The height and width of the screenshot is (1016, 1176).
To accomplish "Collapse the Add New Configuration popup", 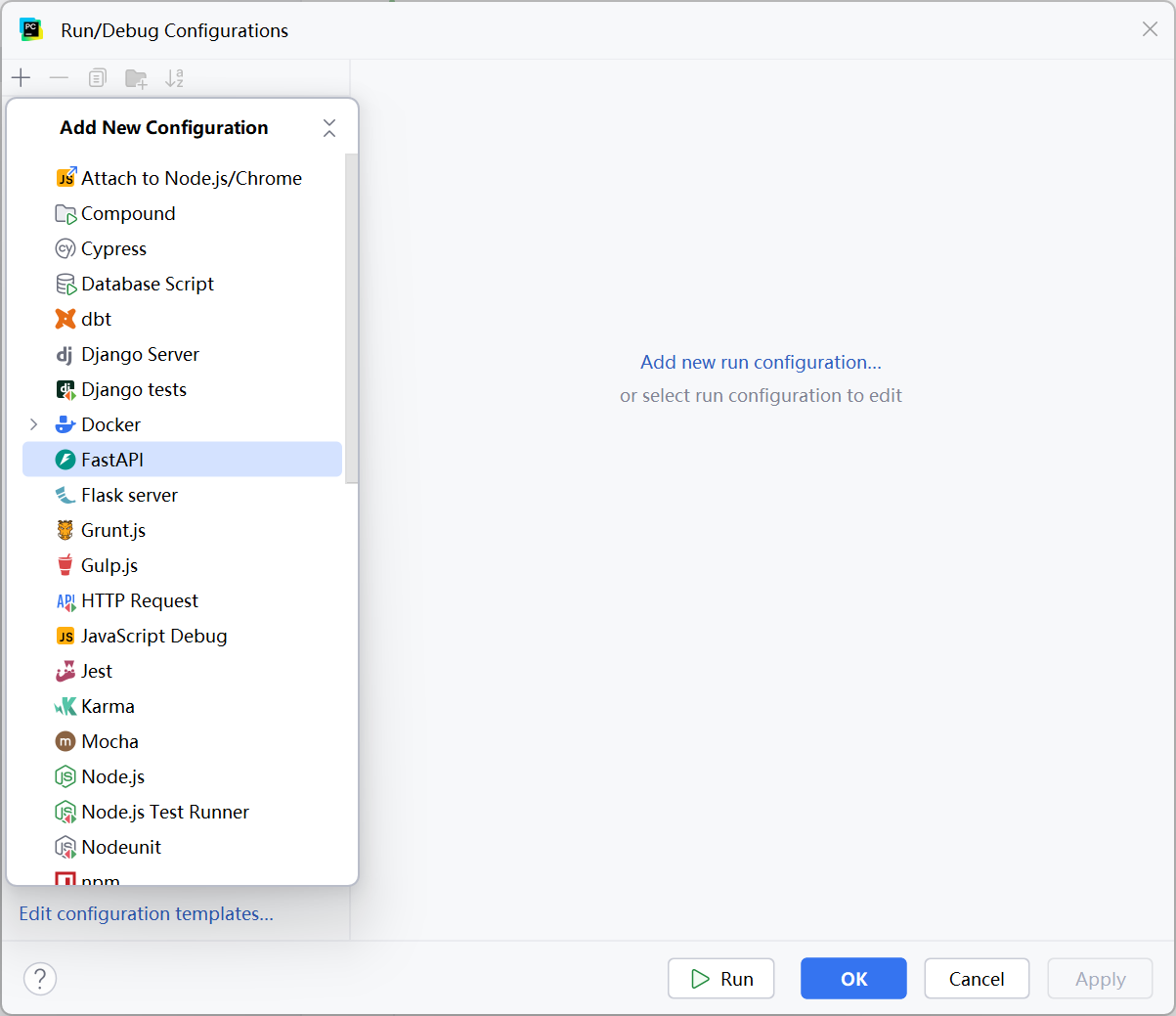I will pos(329,128).
